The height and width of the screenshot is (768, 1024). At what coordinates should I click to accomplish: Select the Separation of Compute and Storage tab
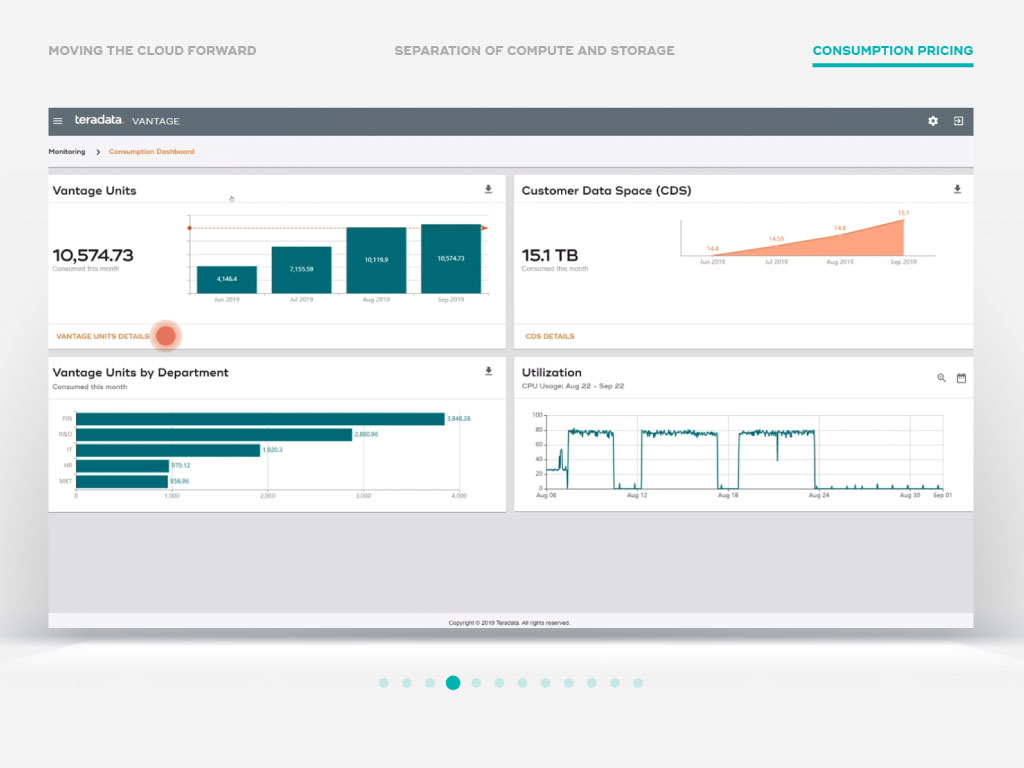tap(535, 50)
